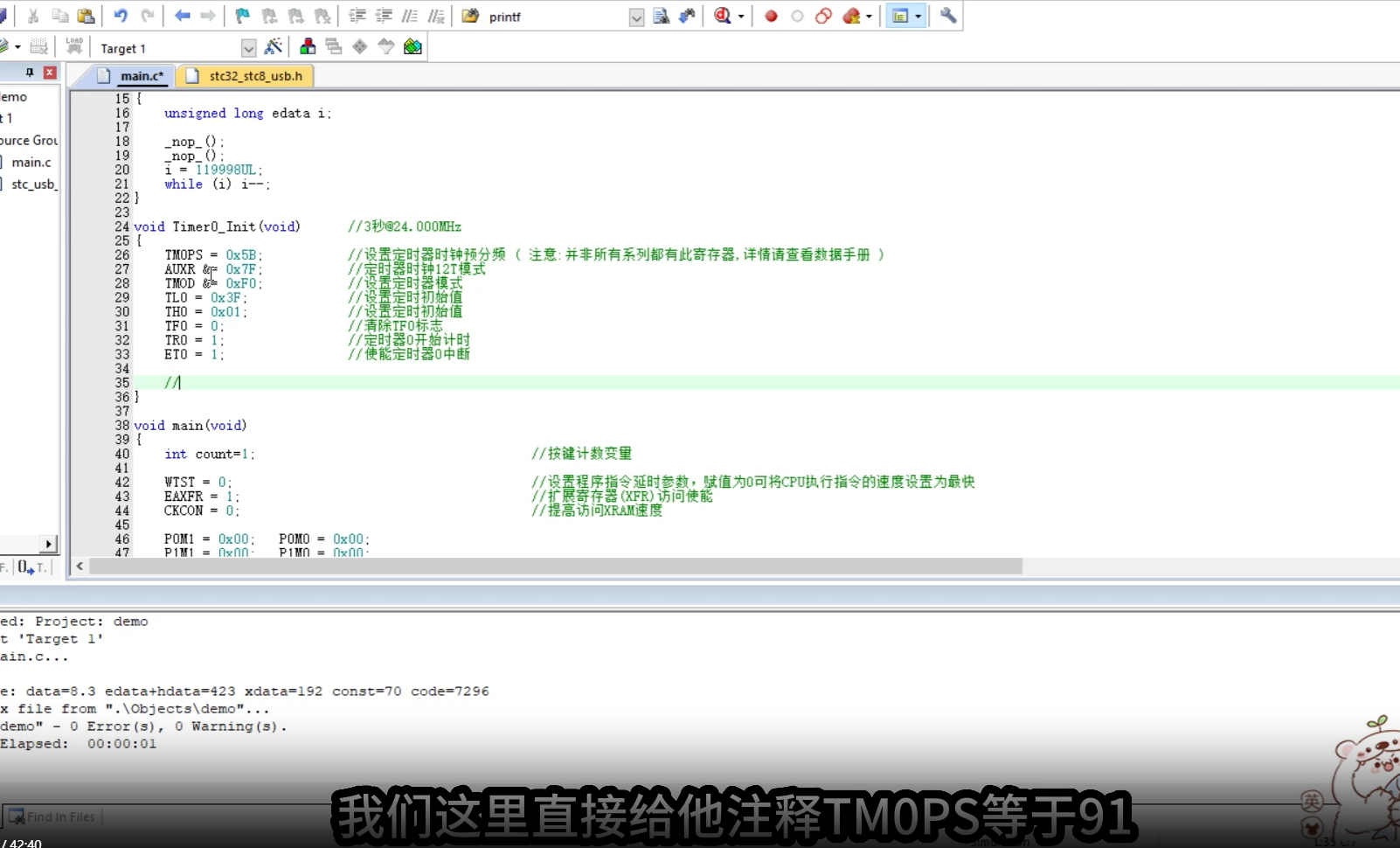The height and width of the screenshot is (848, 1400).
Task: Select Source Group in project tree
Action: pyautogui.click(x=29, y=140)
